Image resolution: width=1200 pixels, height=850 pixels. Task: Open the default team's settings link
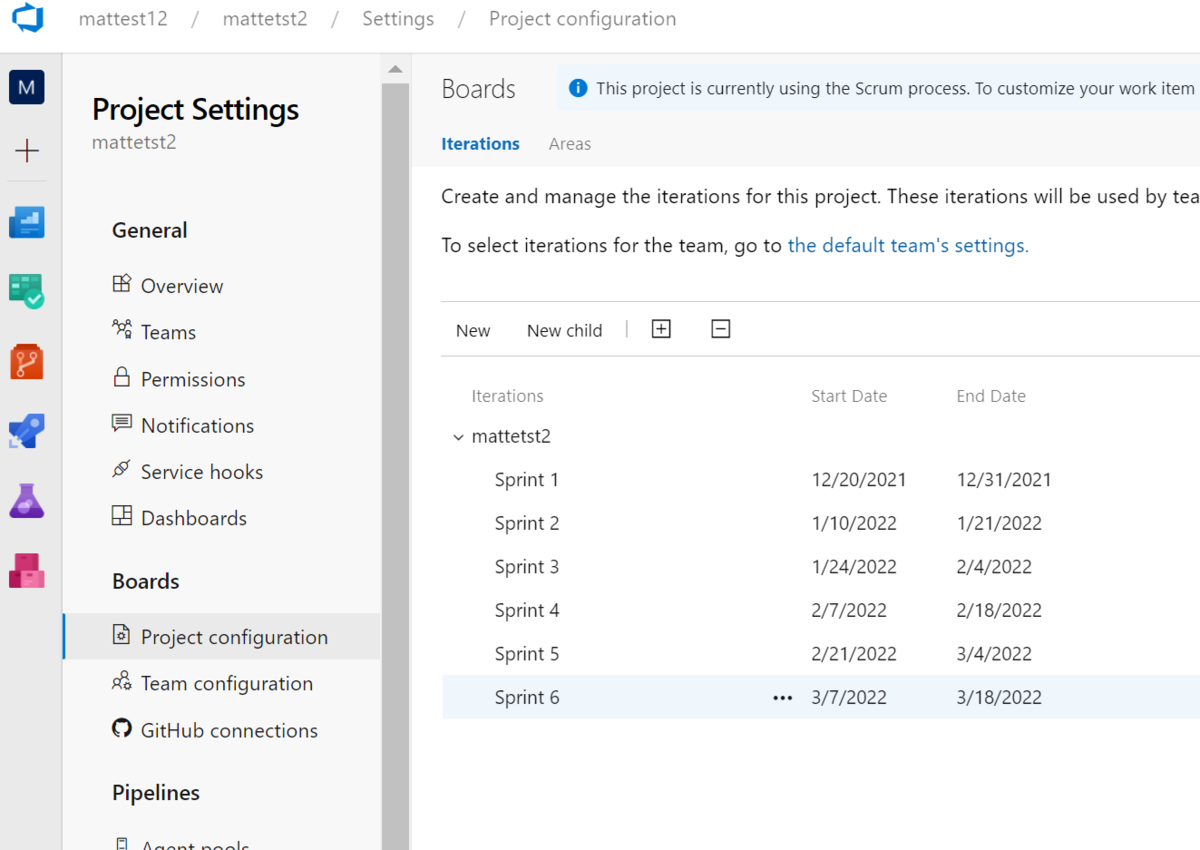907,245
